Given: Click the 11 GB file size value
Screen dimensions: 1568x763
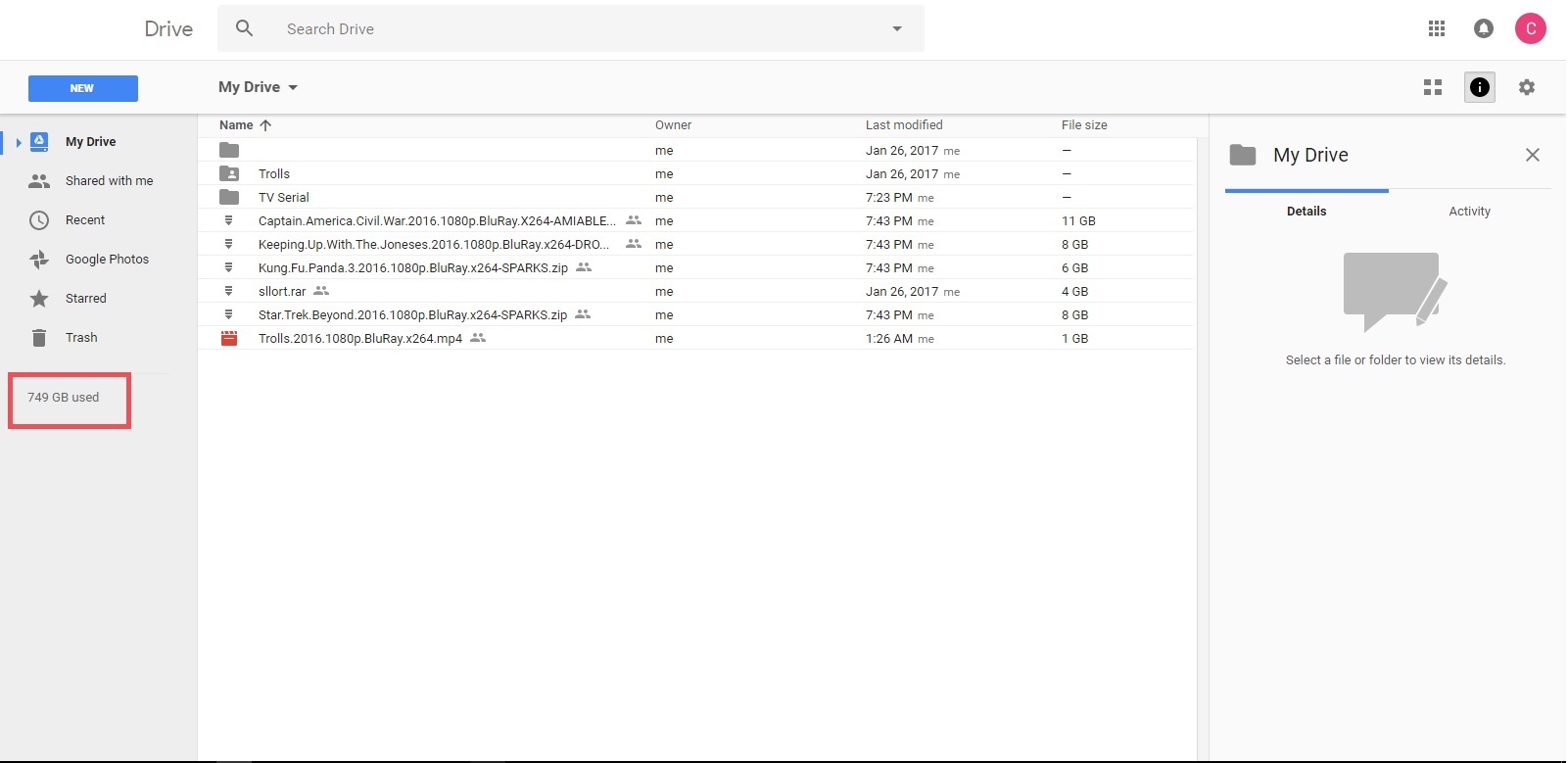Looking at the screenshot, I should pyautogui.click(x=1078, y=221).
